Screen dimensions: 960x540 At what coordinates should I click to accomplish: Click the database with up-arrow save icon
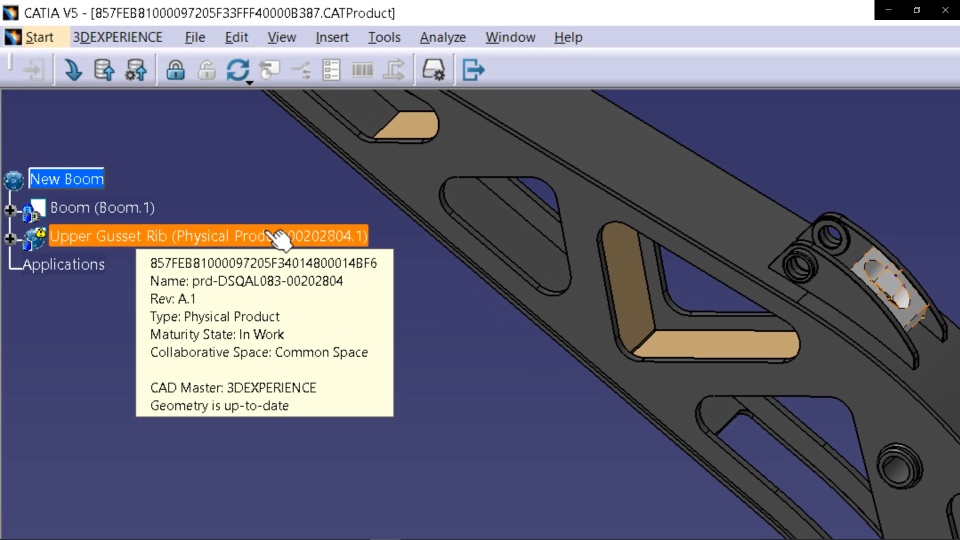[104, 70]
